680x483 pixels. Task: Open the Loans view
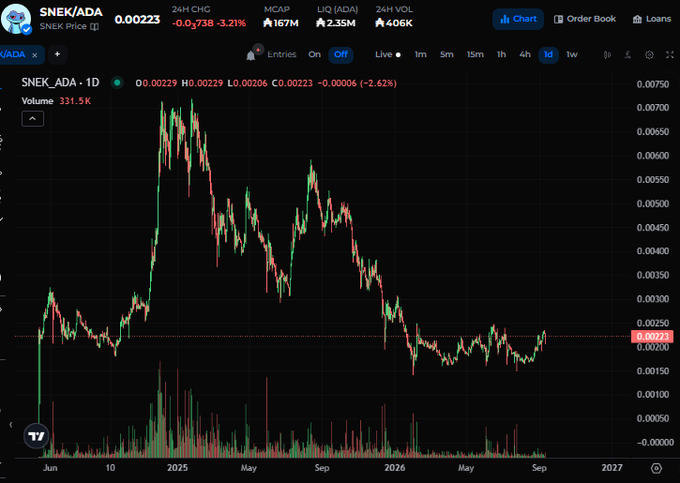point(652,19)
